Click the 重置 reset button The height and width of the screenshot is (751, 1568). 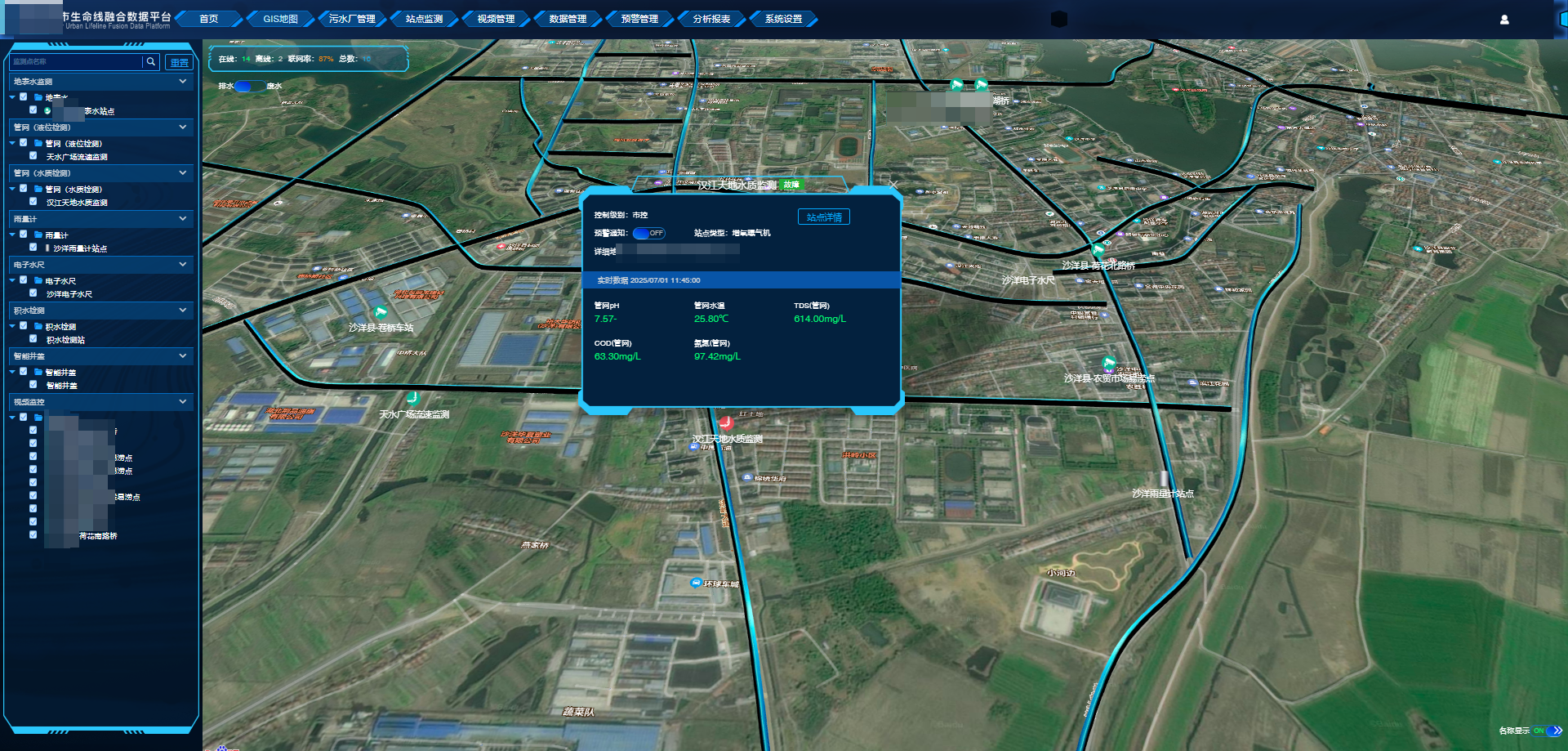tap(179, 62)
